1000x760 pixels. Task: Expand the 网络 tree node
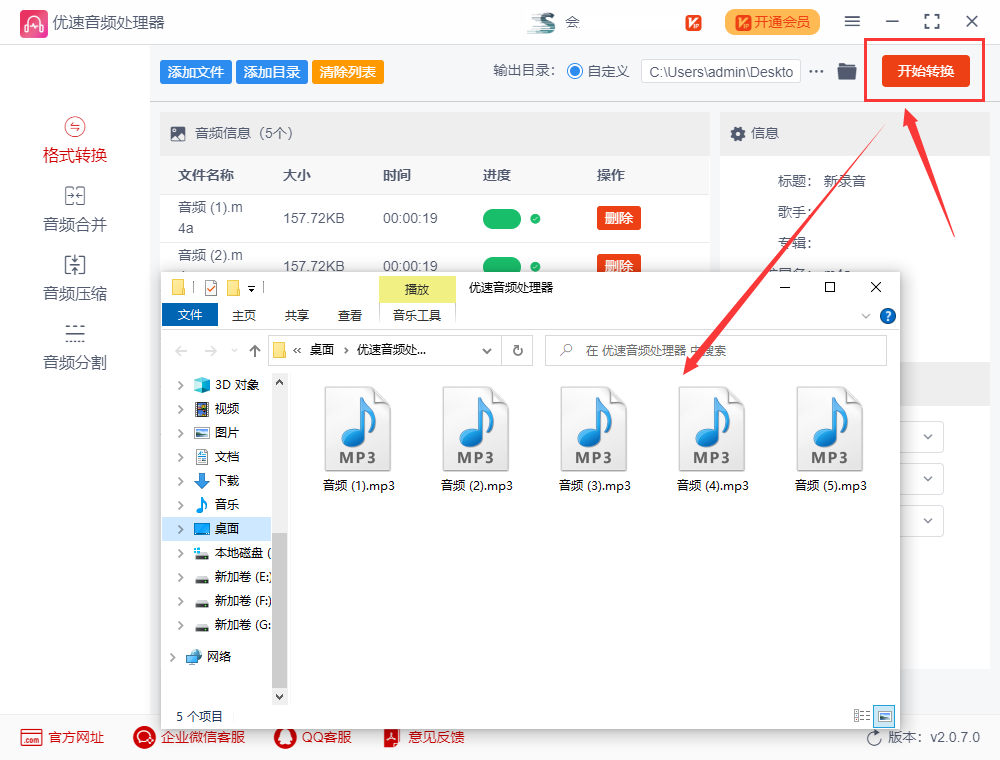[173, 657]
